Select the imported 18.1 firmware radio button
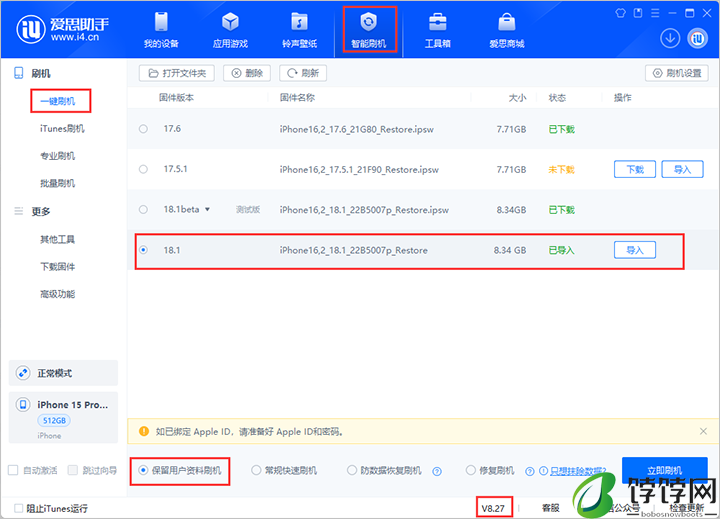Viewport: 720px width, 519px height. (x=143, y=250)
